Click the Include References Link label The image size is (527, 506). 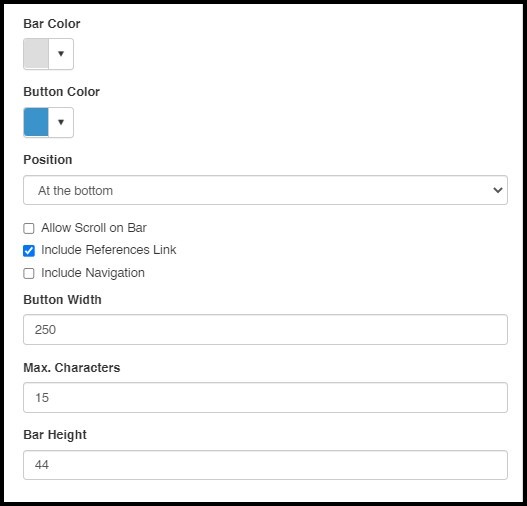(109, 250)
